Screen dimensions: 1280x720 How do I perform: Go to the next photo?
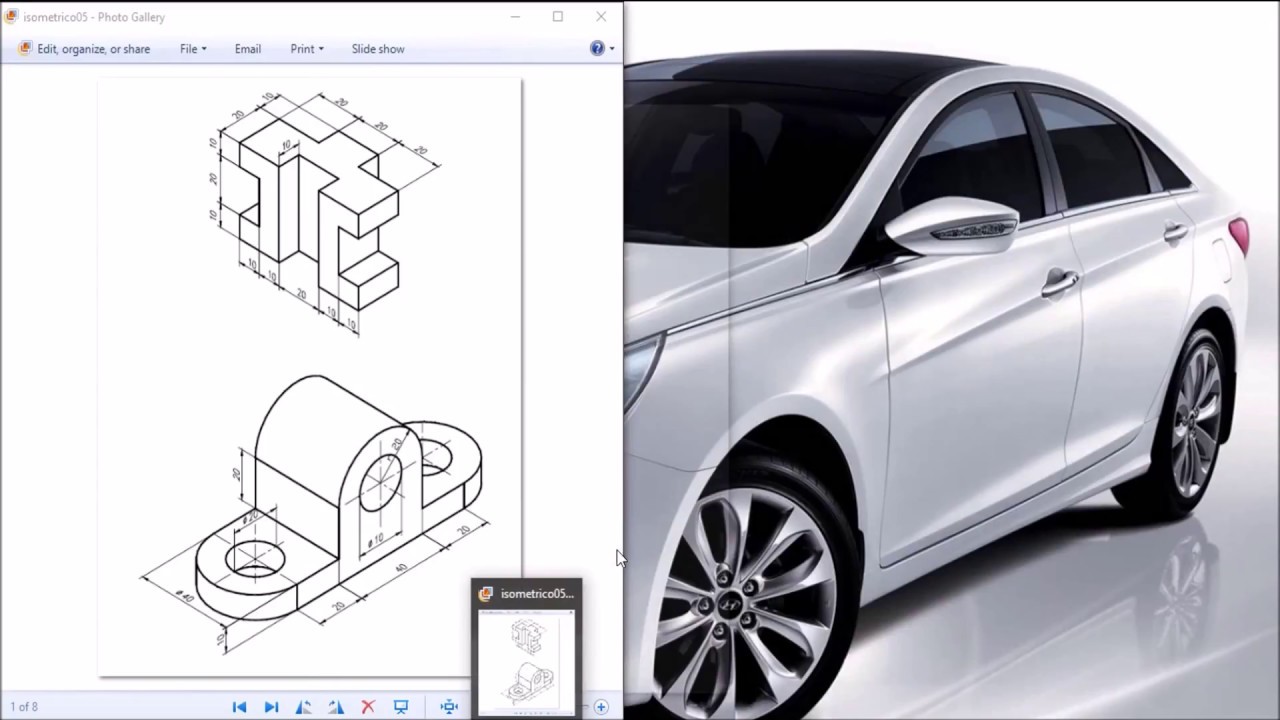click(x=271, y=707)
